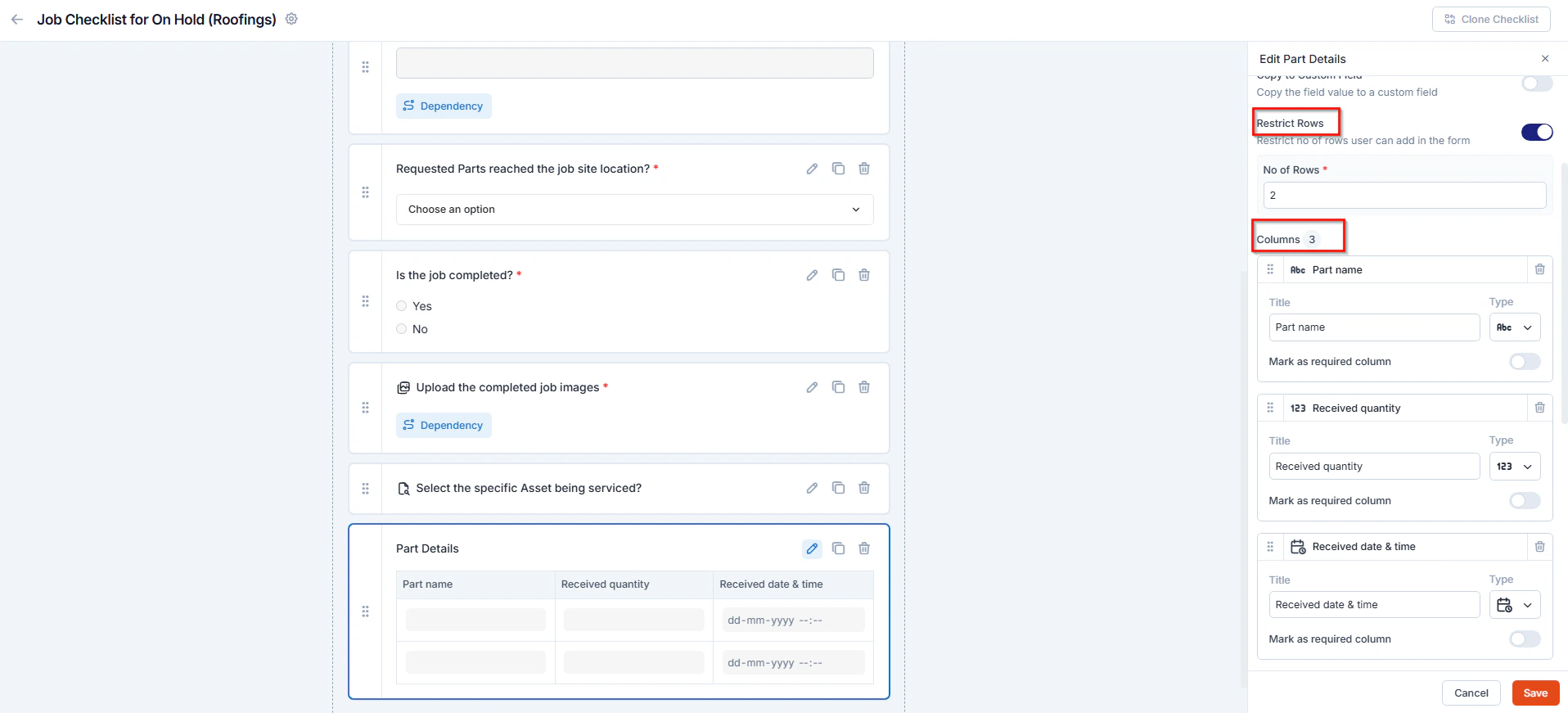This screenshot has height=713, width=1568.
Task: Grab drag handle of Part Details field
Action: (x=365, y=611)
